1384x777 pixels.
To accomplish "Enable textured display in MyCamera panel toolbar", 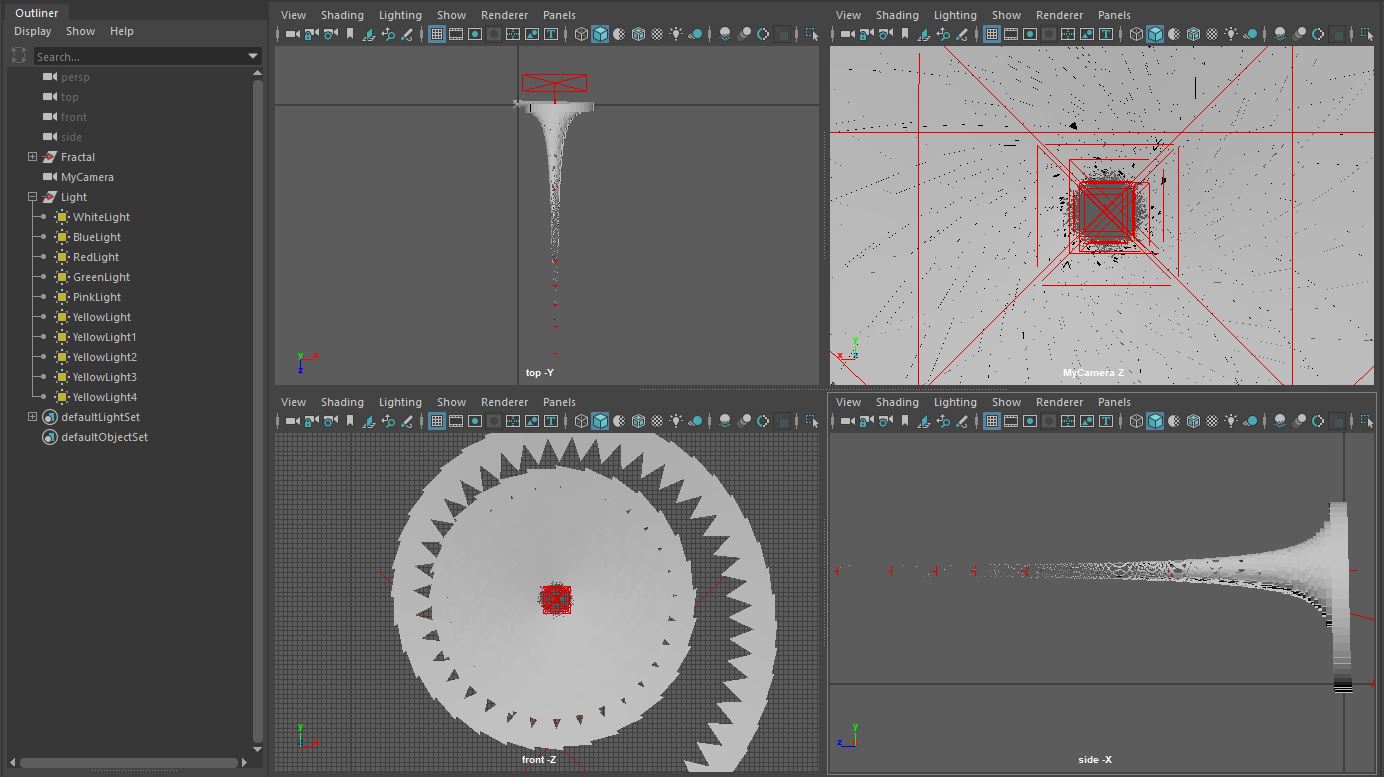I will [1212, 34].
